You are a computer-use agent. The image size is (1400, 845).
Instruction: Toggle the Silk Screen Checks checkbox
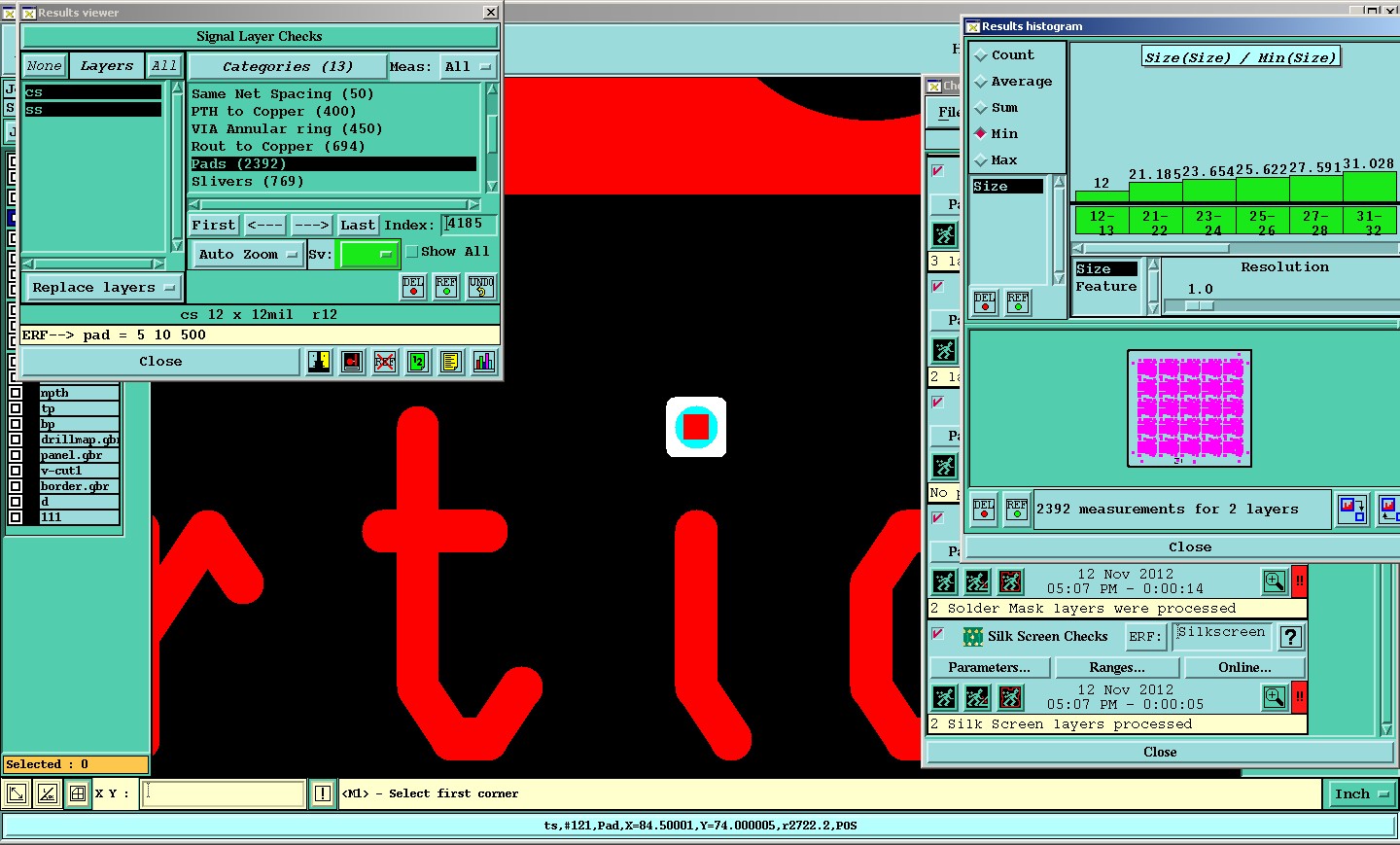[938, 634]
